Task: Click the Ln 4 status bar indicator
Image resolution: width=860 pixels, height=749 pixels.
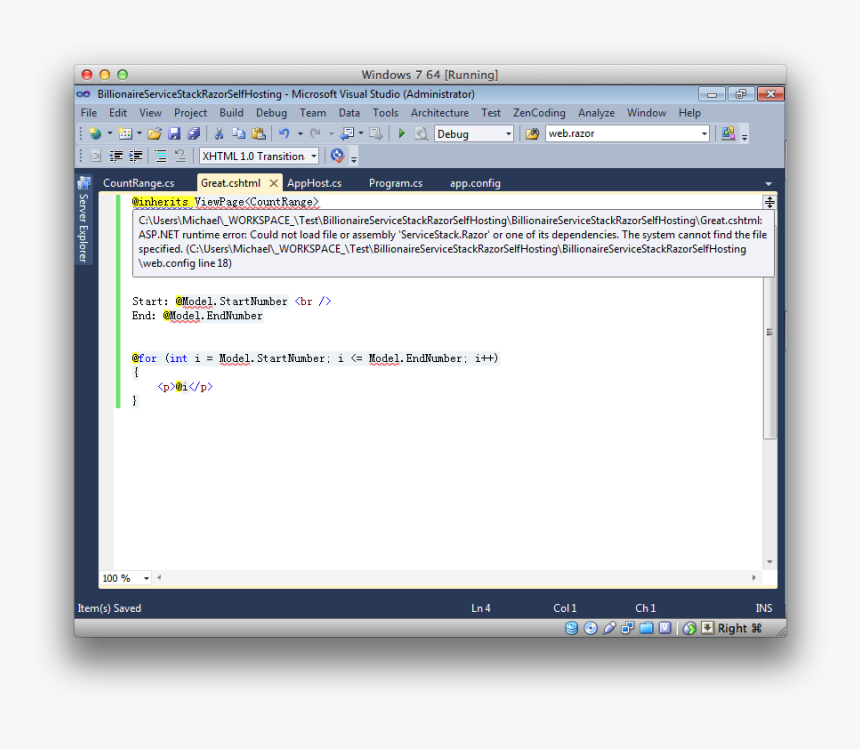Action: [480, 608]
